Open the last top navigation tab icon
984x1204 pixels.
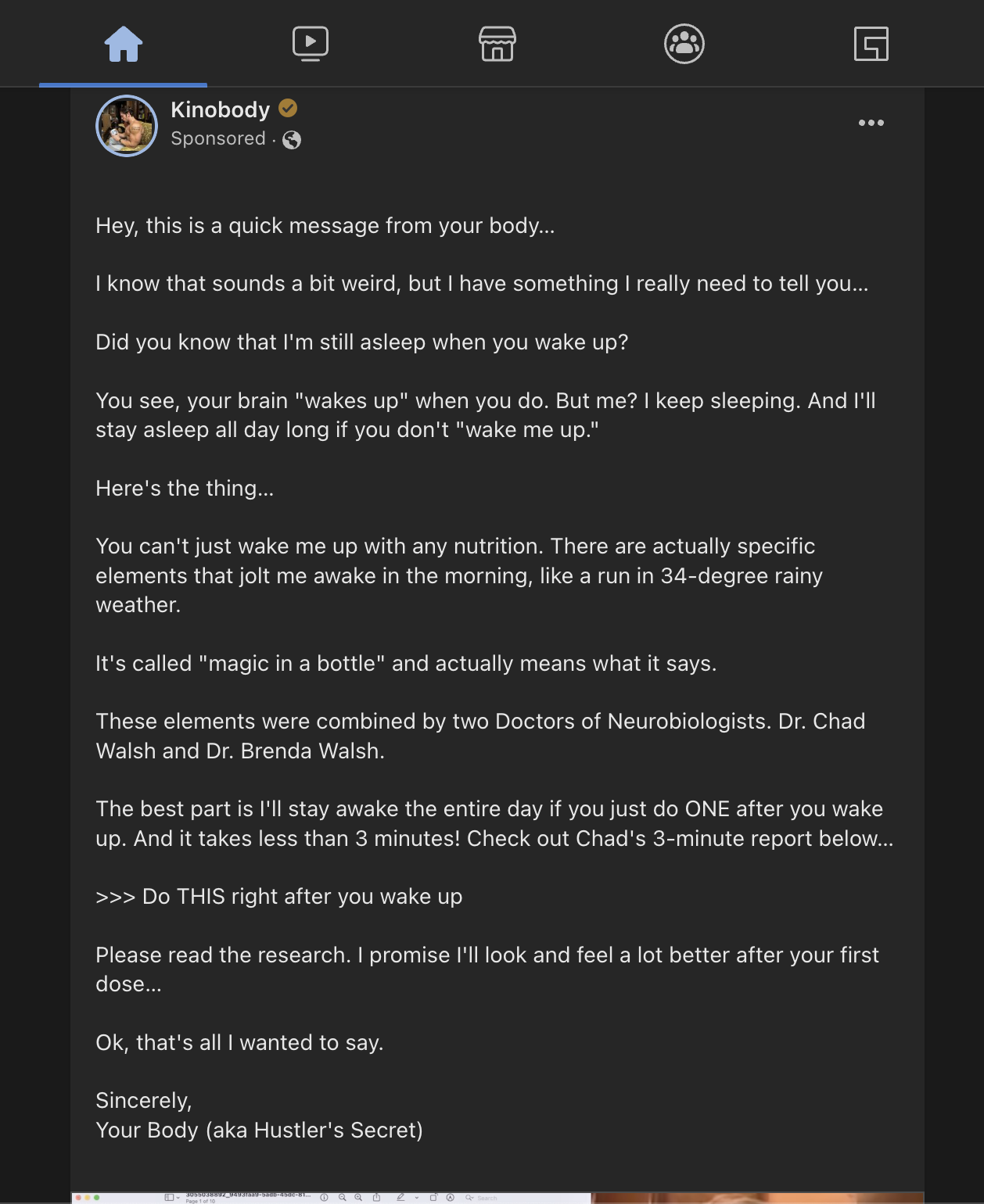click(x=871, y=44)
